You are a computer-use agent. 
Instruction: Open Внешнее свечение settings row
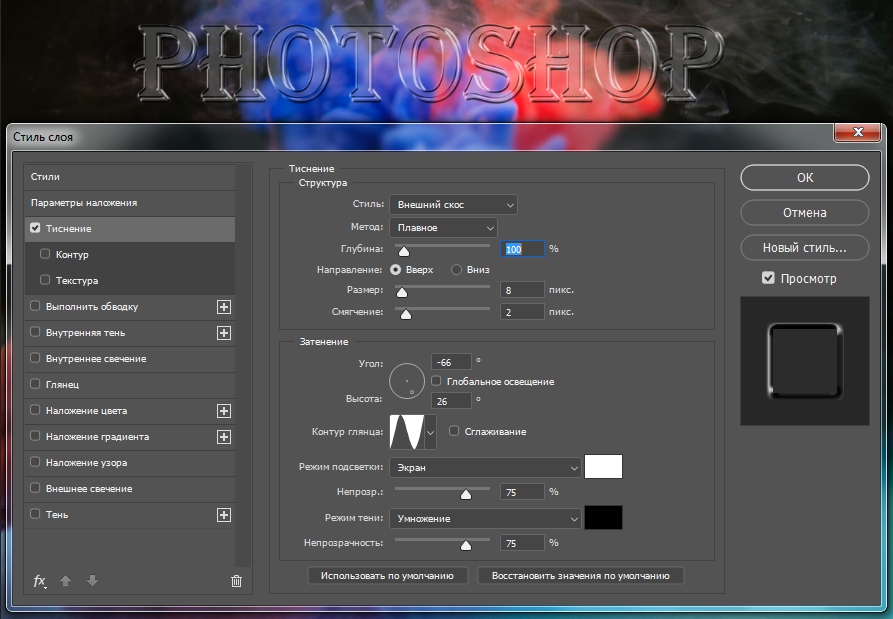click(x=130, y=489)
